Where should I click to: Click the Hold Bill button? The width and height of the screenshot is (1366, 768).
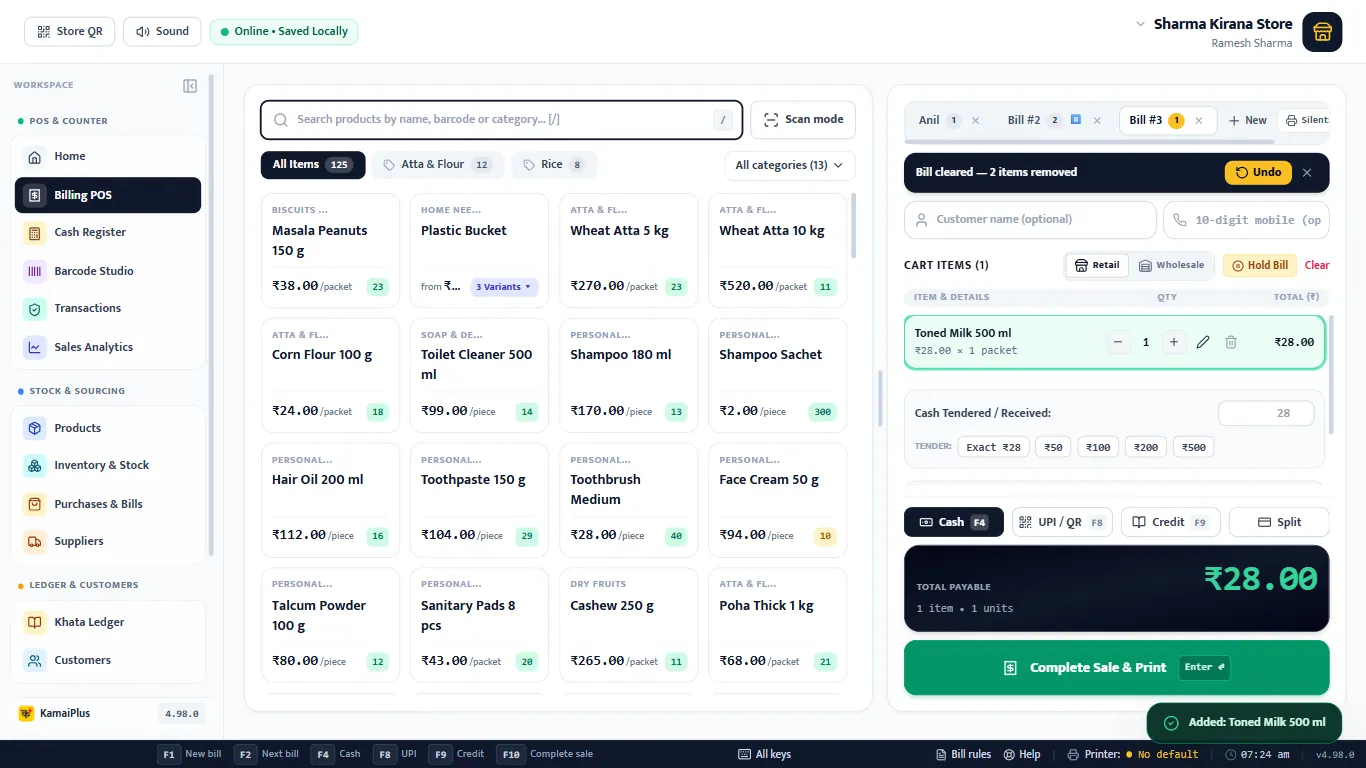[x=1259, y=265]
